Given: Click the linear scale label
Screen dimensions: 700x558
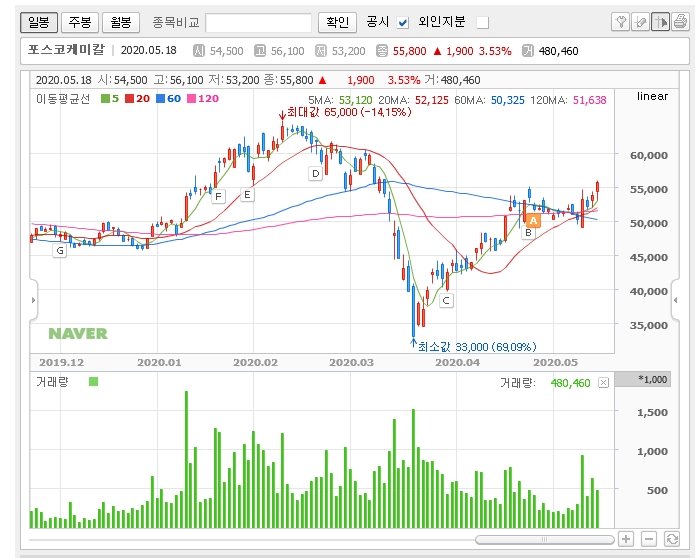Looking at the screenshot, I should 652,96.
